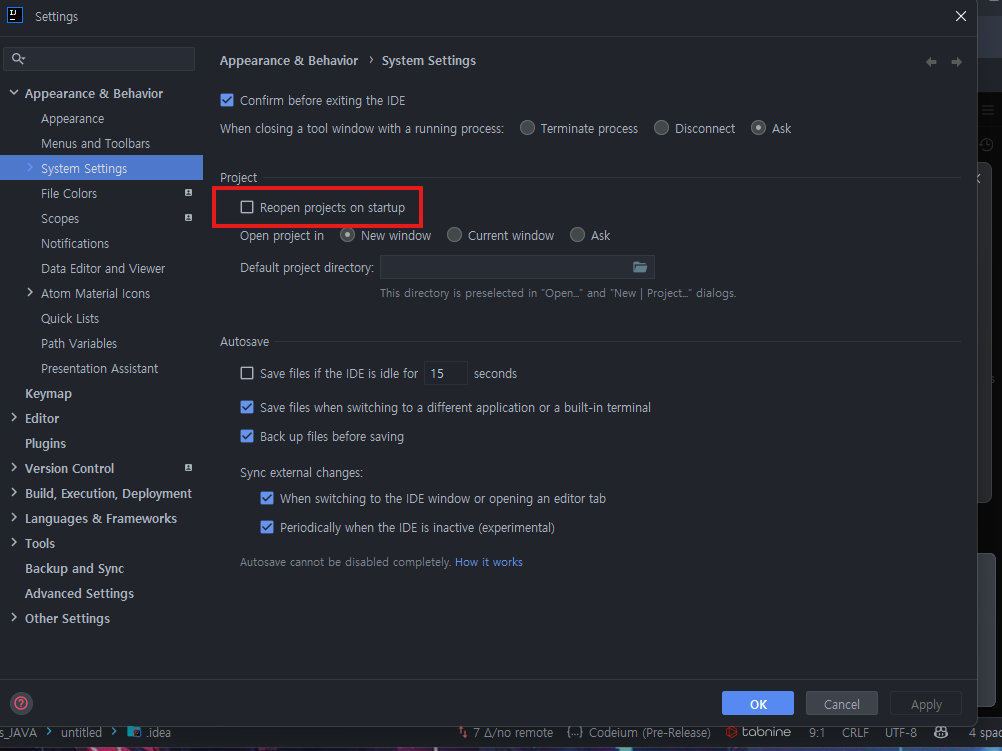
Task: Toggle Periodically when IDE is inactive
Action: coord(267,527)
